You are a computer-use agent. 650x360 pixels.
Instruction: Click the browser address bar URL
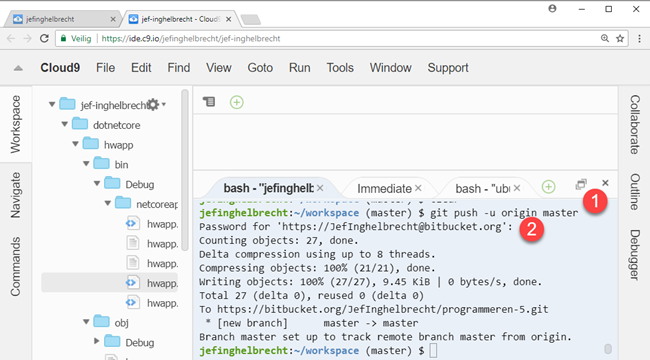191,39
